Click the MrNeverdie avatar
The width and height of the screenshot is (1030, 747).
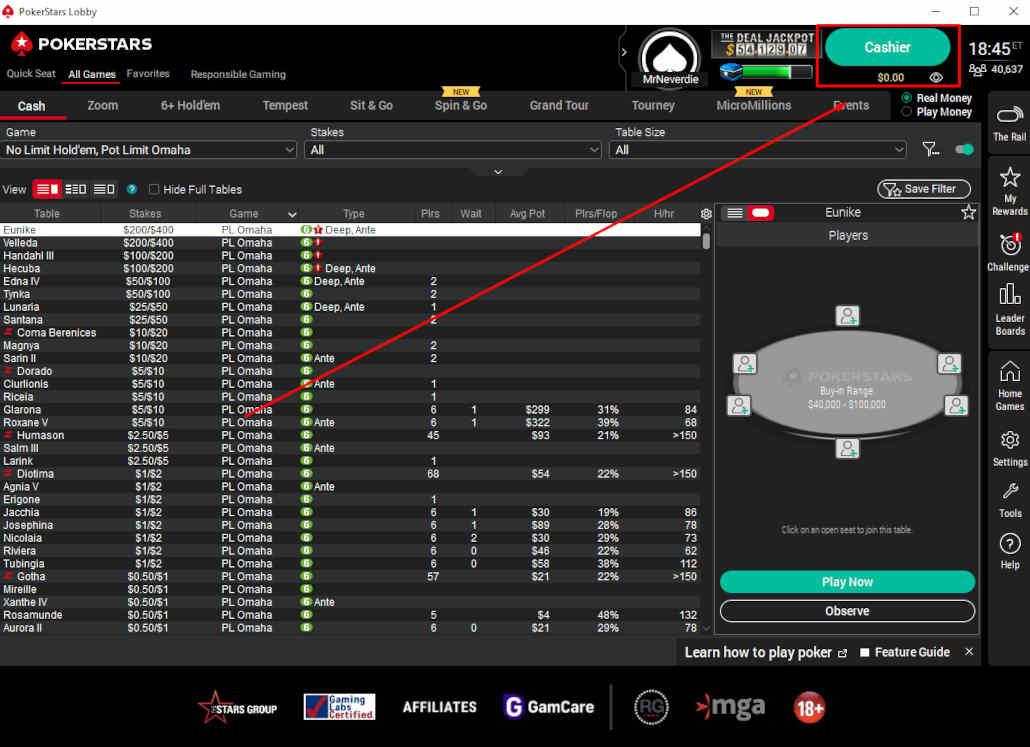point(669,58)
